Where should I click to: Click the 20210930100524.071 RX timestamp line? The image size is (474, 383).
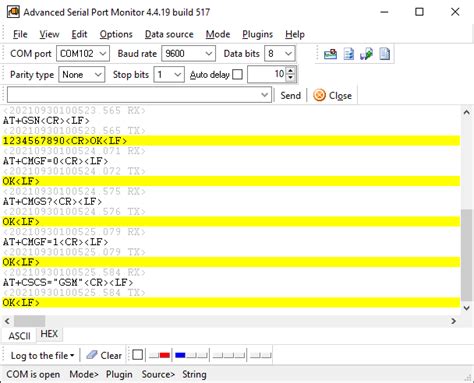(74, 151)
